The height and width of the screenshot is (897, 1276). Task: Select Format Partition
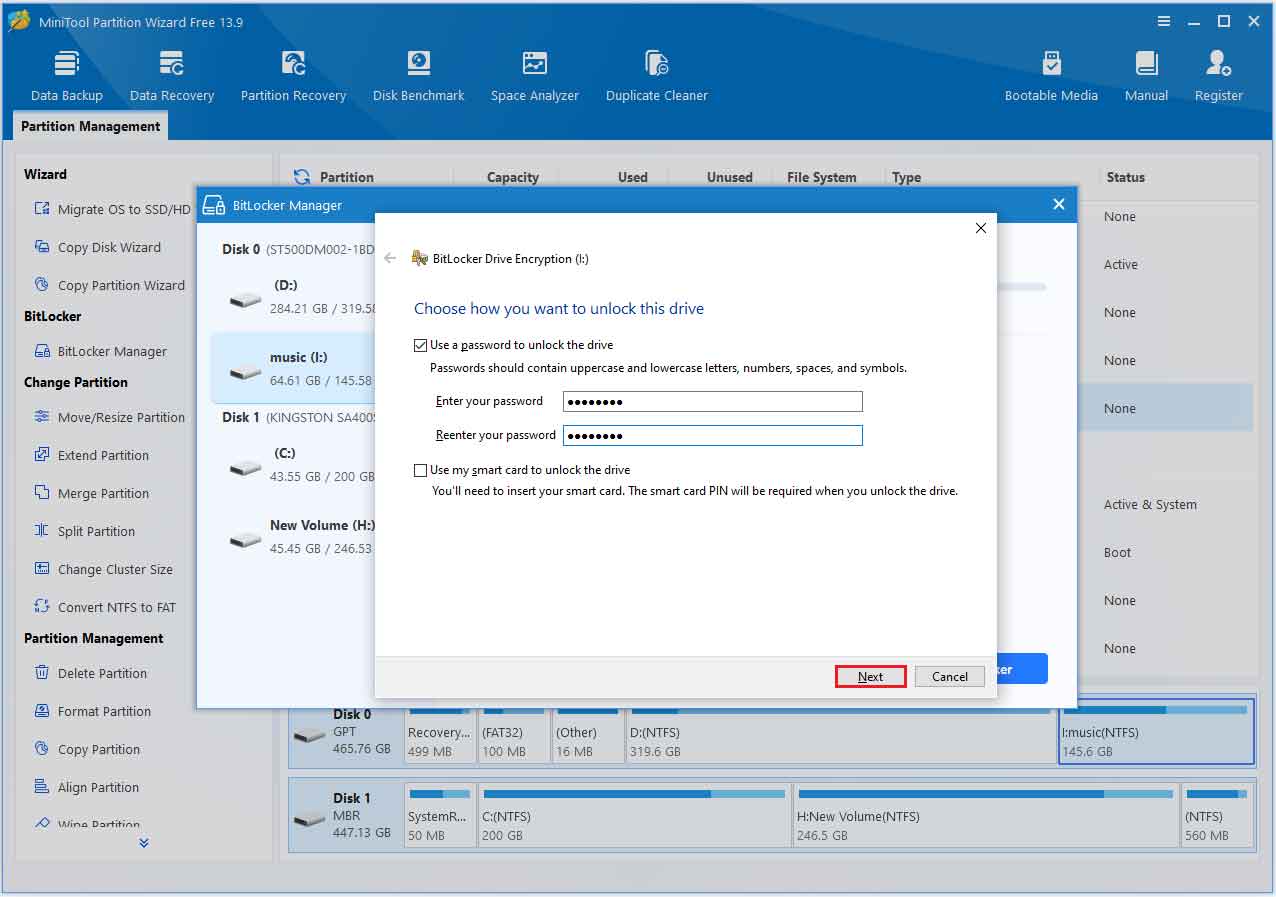tap(93, 711)
